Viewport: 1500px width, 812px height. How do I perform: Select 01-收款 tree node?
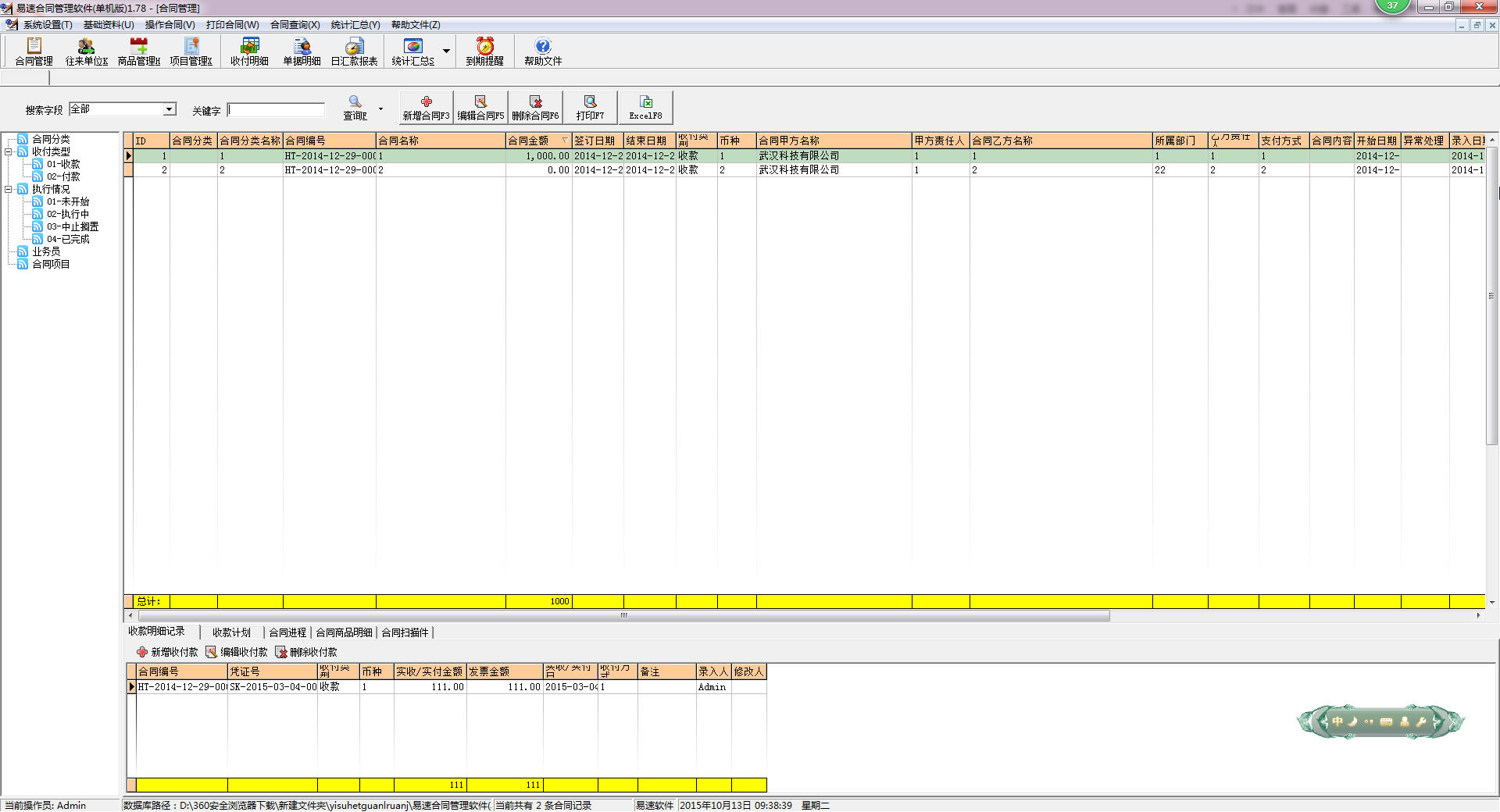[63, 164]
